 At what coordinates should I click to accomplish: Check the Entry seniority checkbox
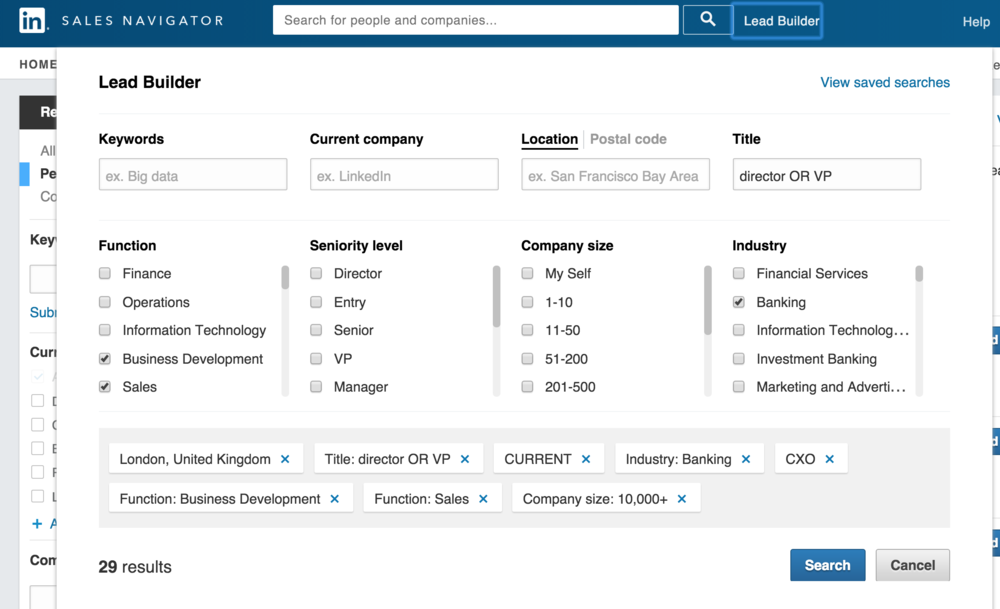(x=316, y=302)
